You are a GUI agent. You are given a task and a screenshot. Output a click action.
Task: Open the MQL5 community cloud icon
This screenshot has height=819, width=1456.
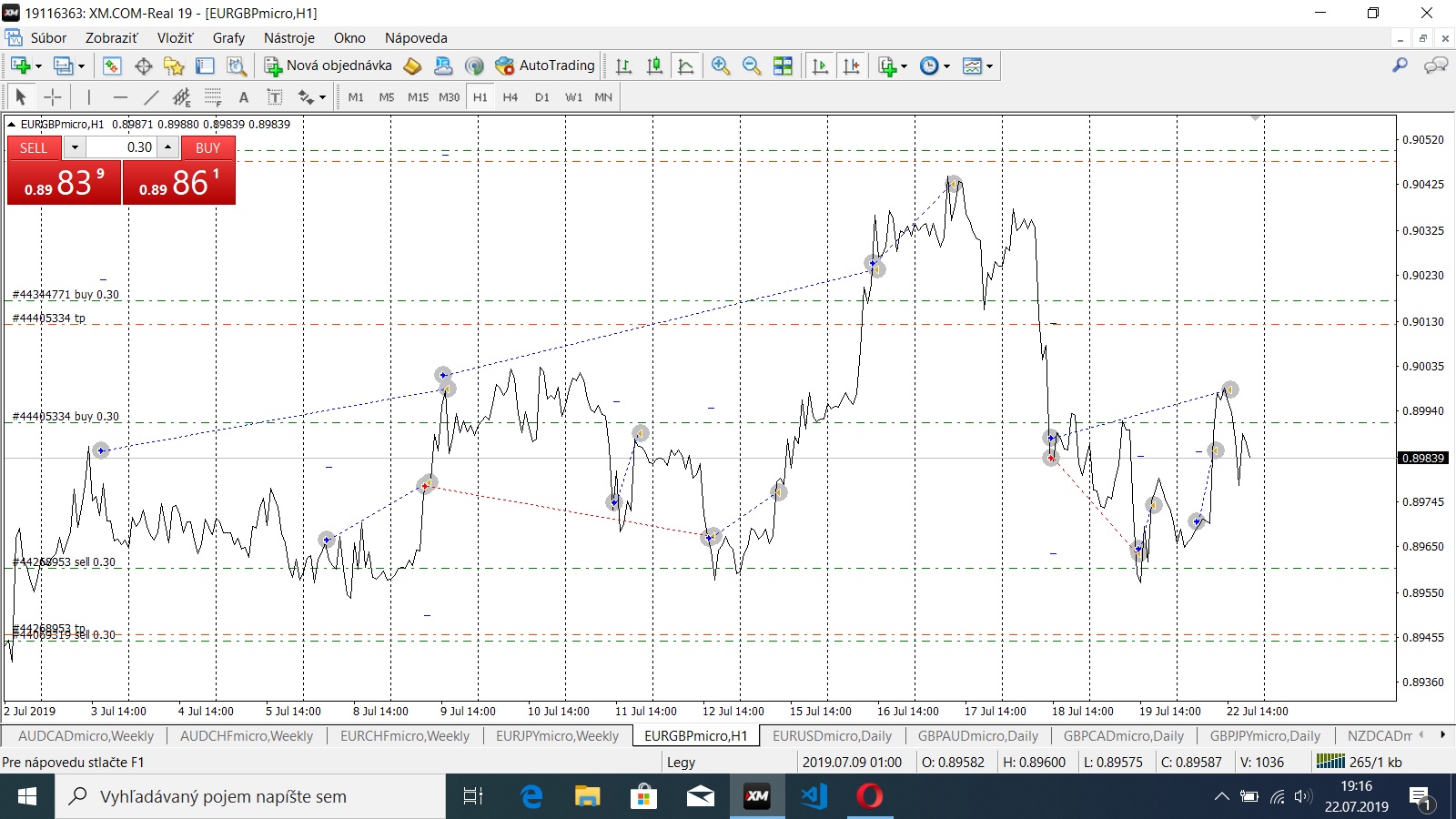(443, 66)
